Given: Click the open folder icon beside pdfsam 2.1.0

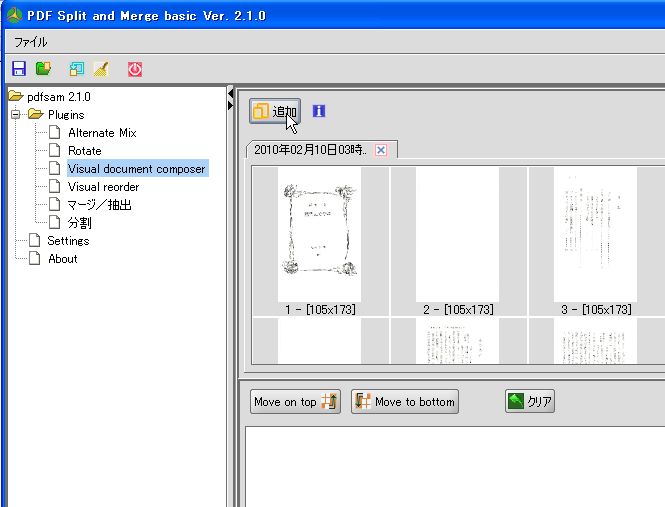Looking at the screenshot, I should (16, 96).
